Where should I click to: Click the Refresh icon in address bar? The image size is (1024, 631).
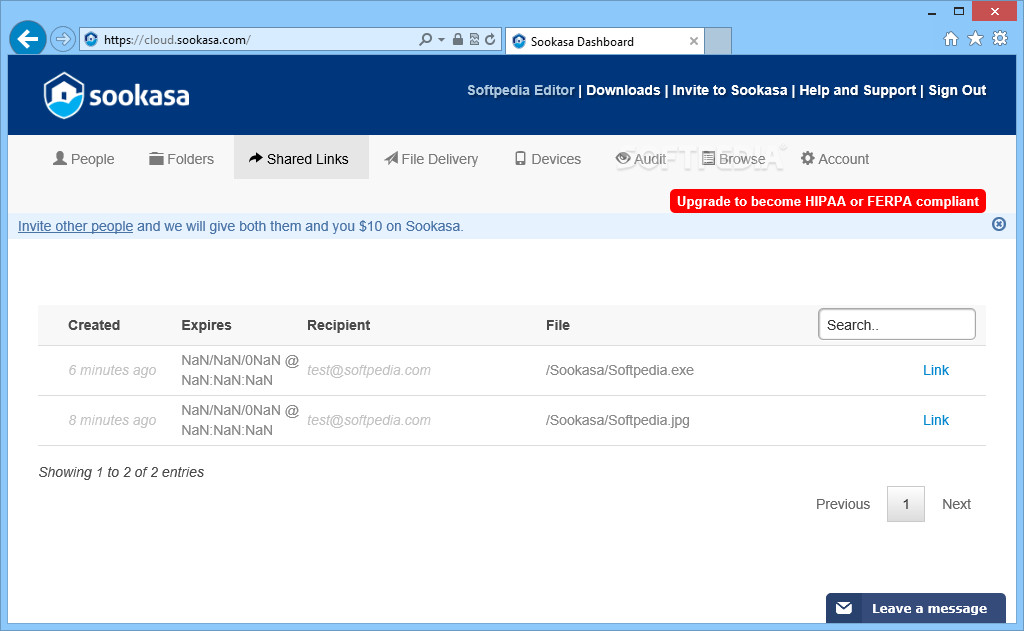click(490, 39)
